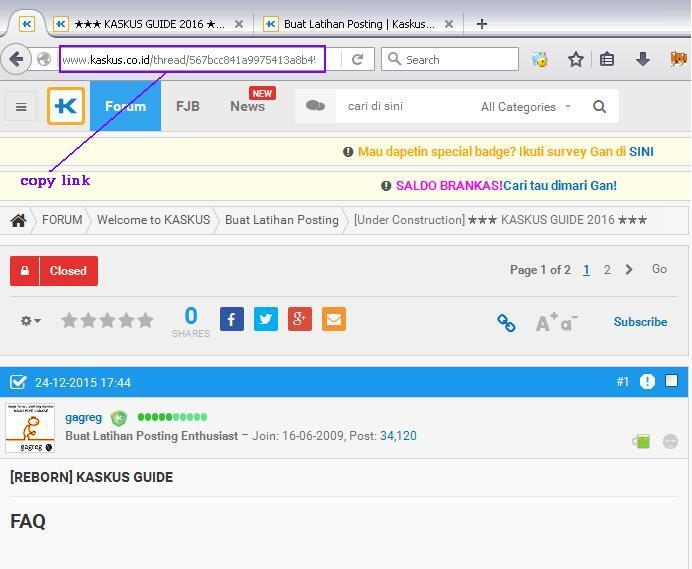Viewport: 692px width, 569px height.
Task: Switch to the KASKUS GUIDE 2016 tab
Action: [149, 24]
